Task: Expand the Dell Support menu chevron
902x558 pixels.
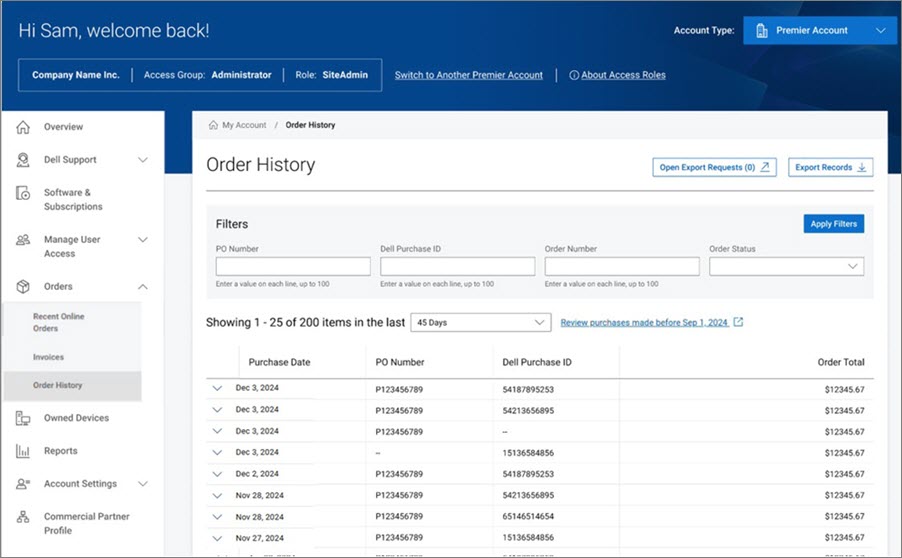Action: 143,160
